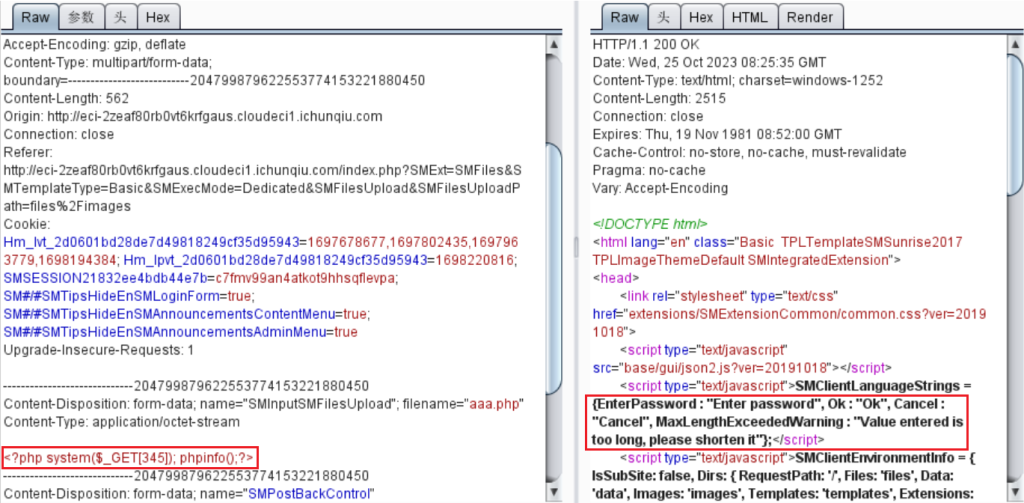Click Upgrade-Insecure-Requests: 1 line
1024x503 pixels.
[x=99, y=349]
